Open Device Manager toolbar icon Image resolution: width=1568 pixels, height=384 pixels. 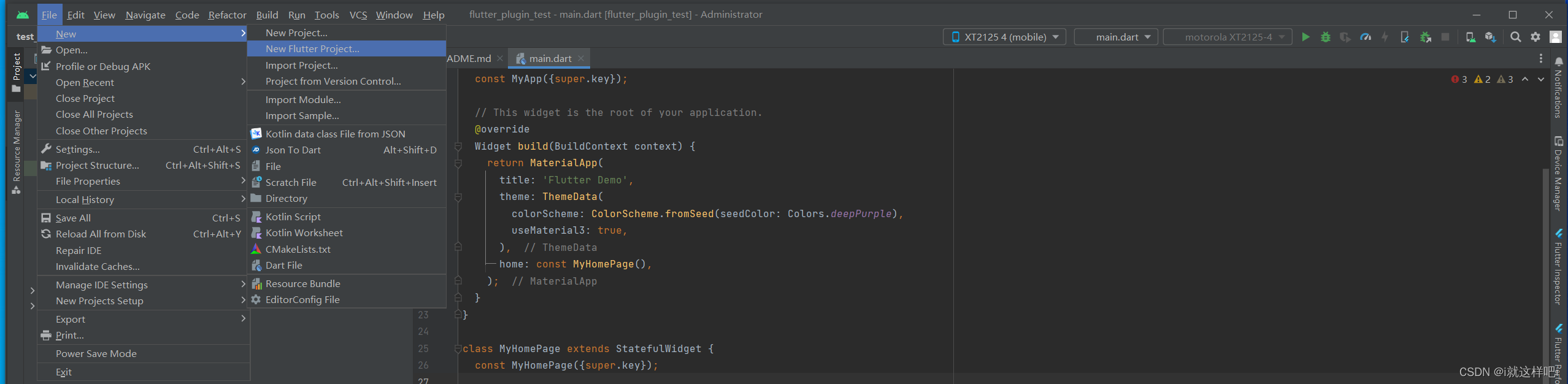pos(1470,37)
